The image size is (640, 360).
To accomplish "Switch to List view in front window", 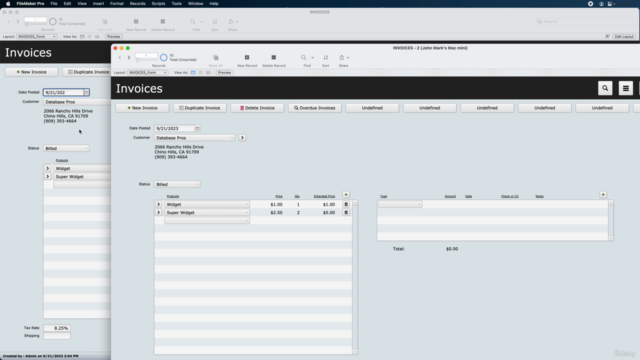I will click(x=200, y=73).
